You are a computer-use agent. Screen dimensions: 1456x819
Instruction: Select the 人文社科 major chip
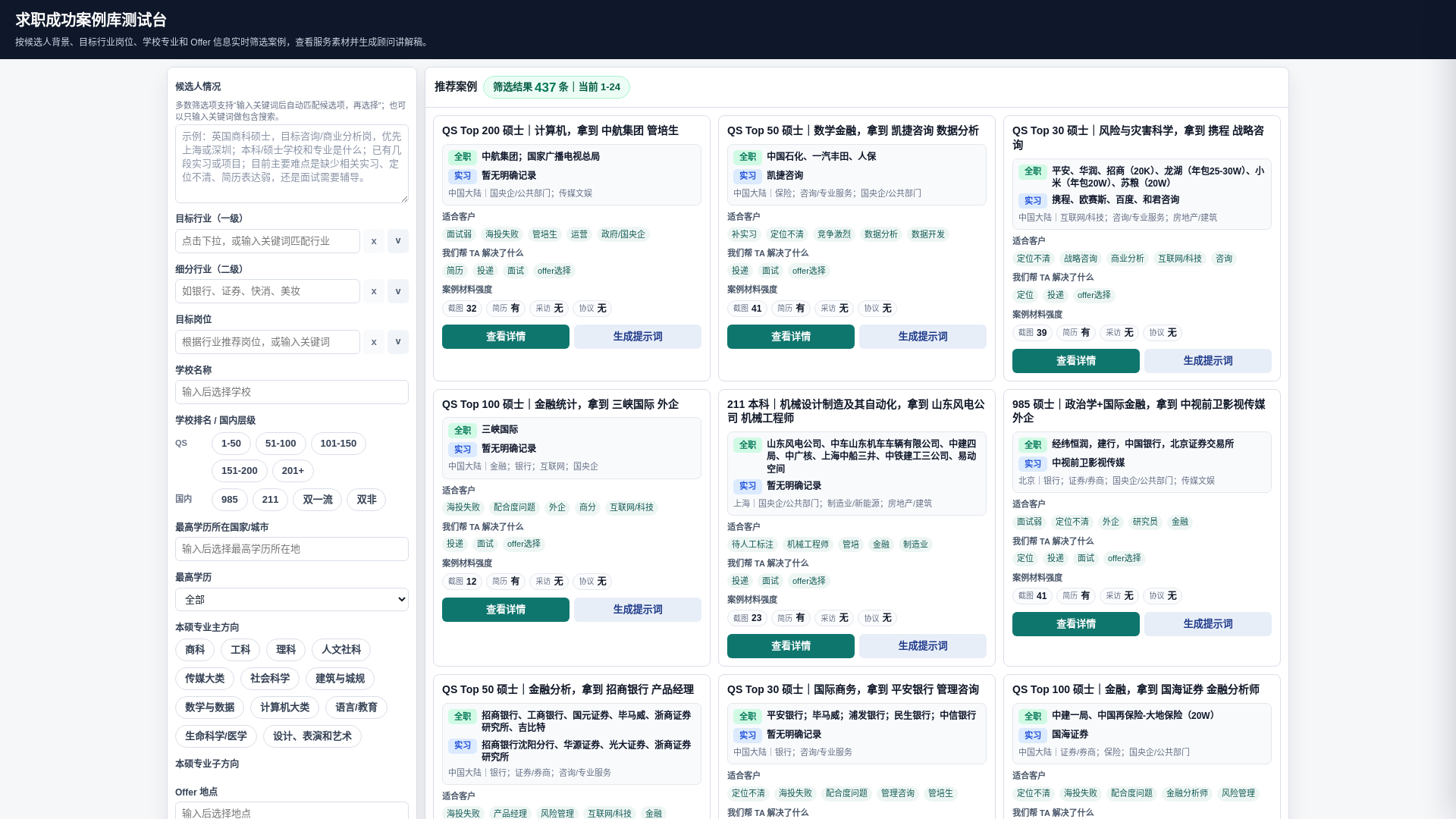click(341, 650)
